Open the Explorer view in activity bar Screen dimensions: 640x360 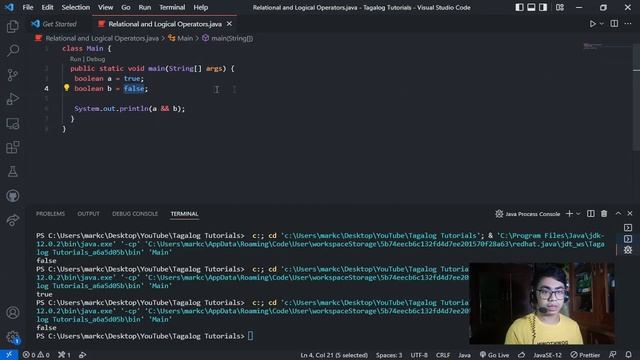pos(13,27)
